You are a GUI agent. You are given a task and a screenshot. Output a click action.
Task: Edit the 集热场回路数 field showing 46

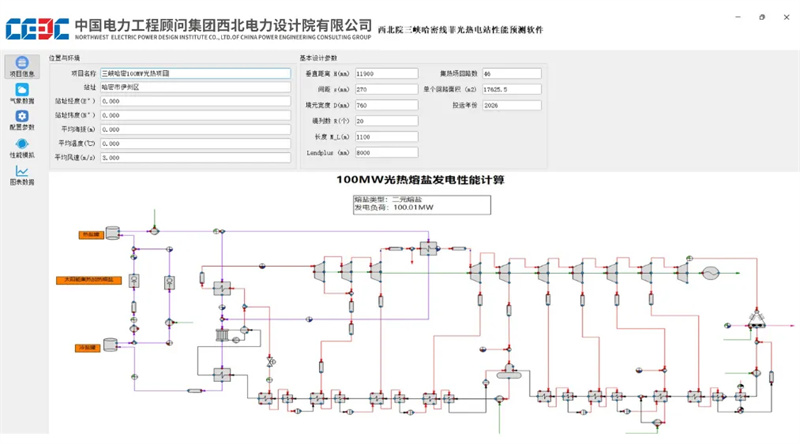click(512, 73)
